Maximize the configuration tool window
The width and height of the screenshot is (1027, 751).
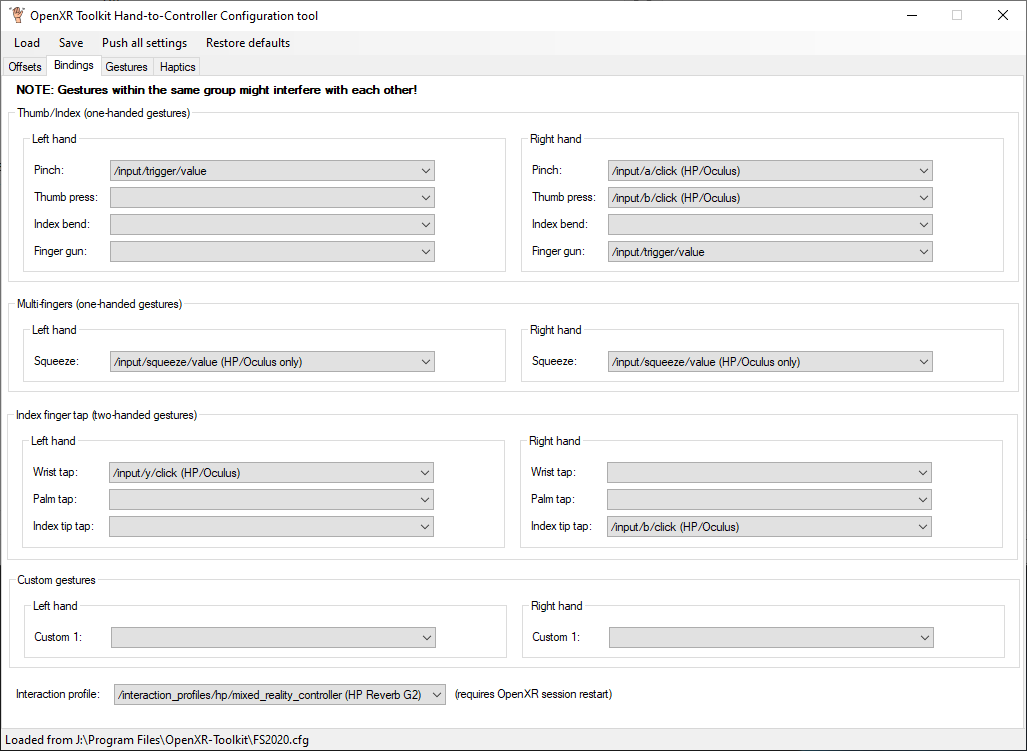point(956,15)
